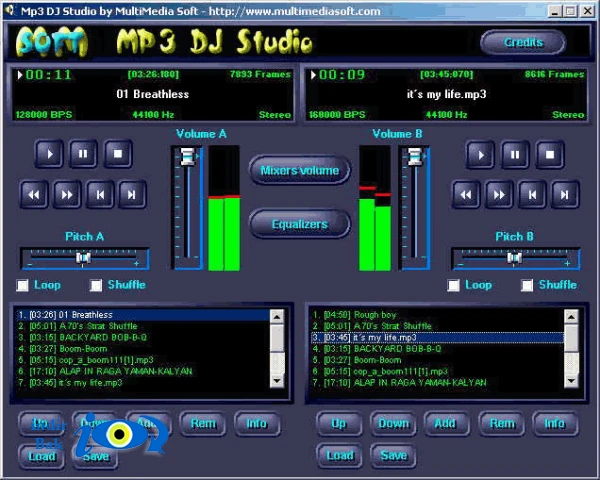Remove track with deck B Rem button
The height and width of the screenshot is (480, 600).
point(502,423)
